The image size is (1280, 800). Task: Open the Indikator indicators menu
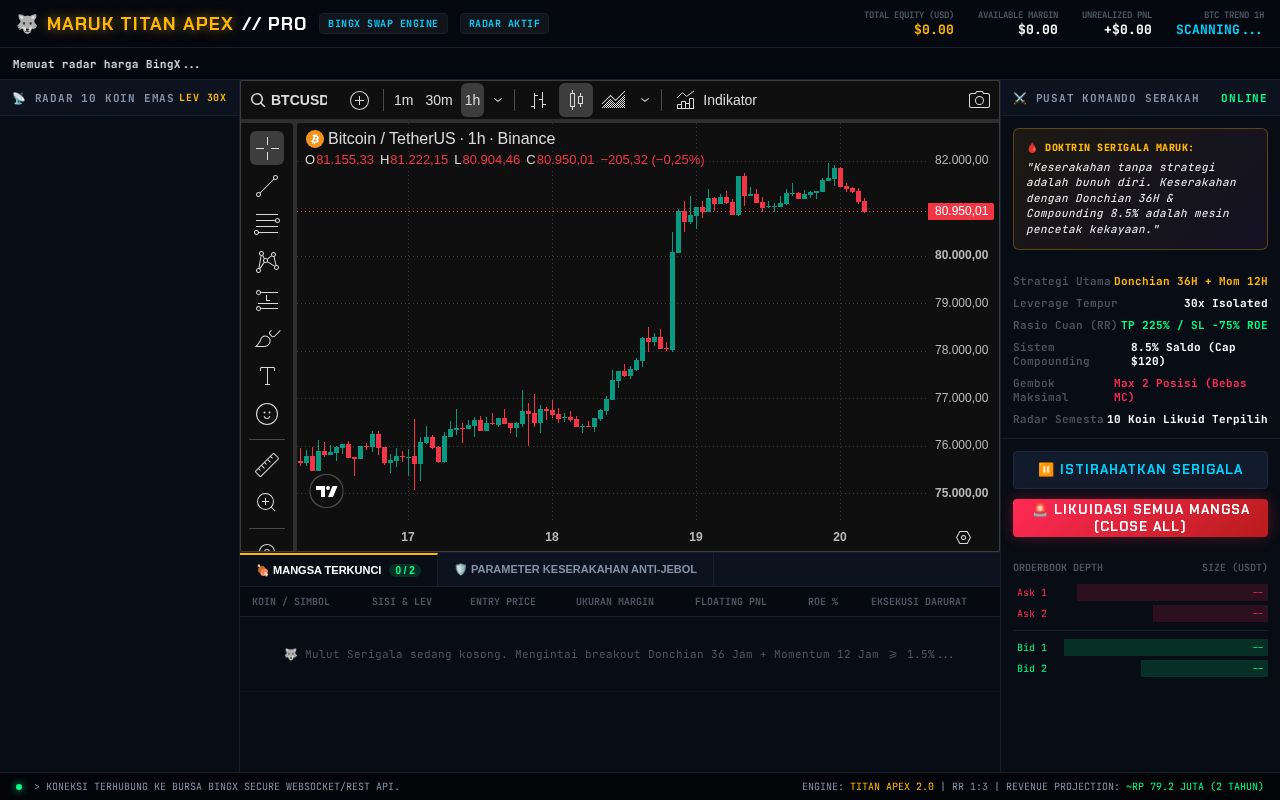[716, 100]
